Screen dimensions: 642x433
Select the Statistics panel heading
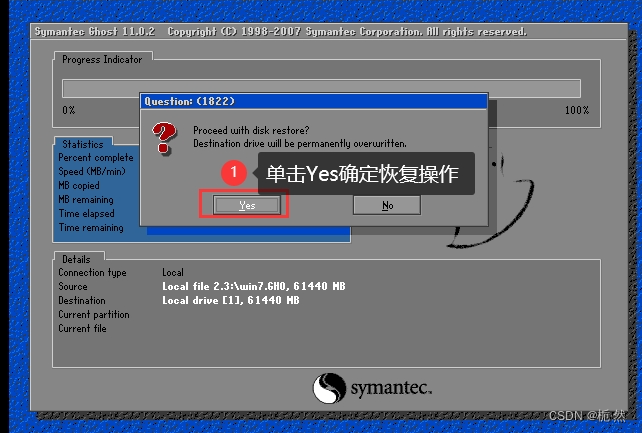point(83,144)
